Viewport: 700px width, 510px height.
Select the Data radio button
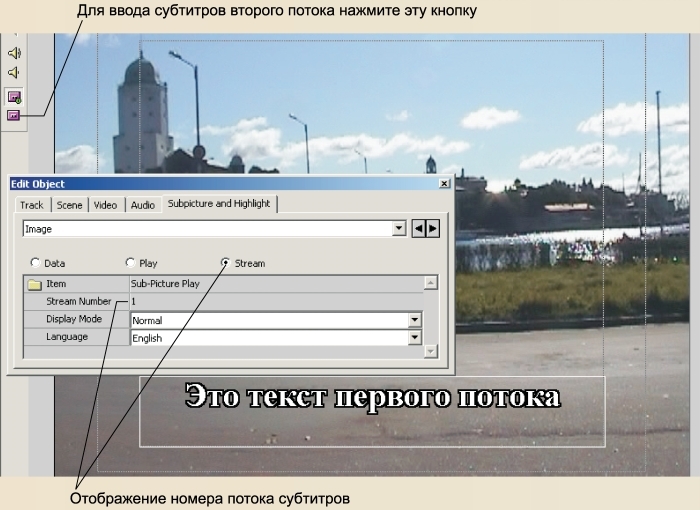click(35, 263)
